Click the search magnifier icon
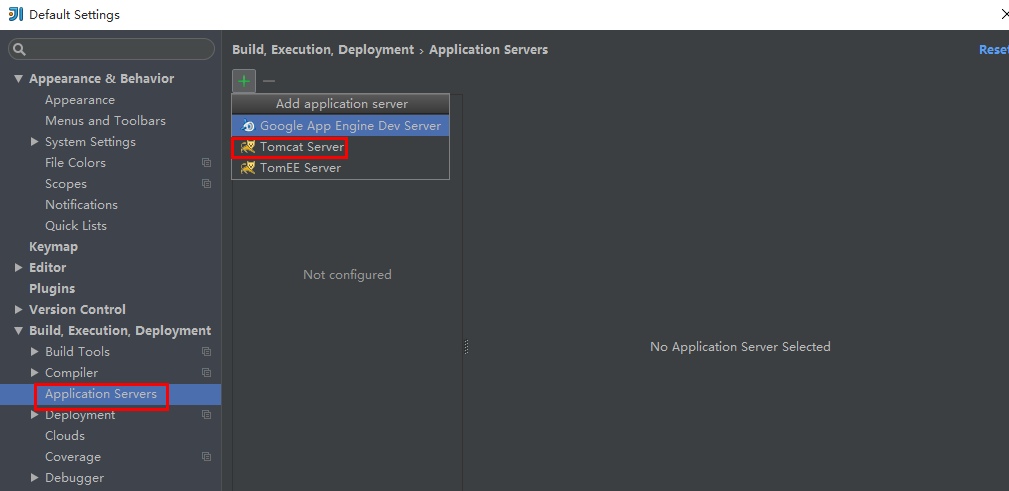Image resolution: width=1009 pixels, height=491 pixels. click(x=19, y=50)
